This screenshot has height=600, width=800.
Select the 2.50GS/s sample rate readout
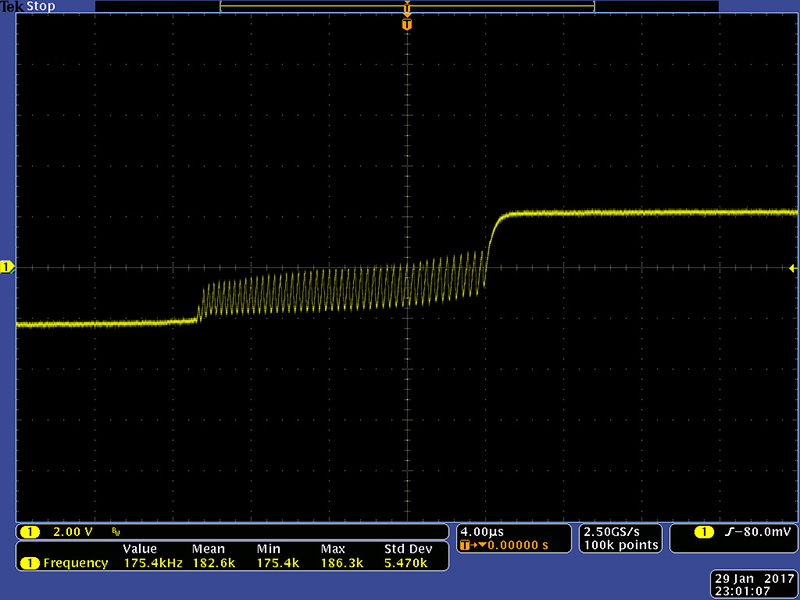619,531
